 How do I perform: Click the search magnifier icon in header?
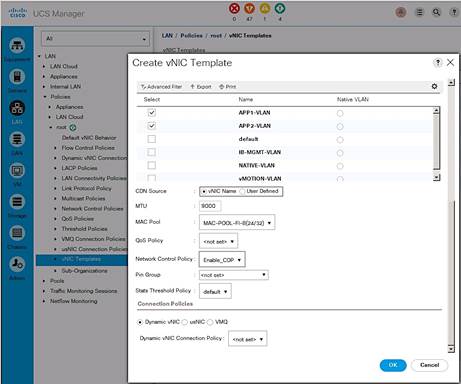click(x=436, y=12)
